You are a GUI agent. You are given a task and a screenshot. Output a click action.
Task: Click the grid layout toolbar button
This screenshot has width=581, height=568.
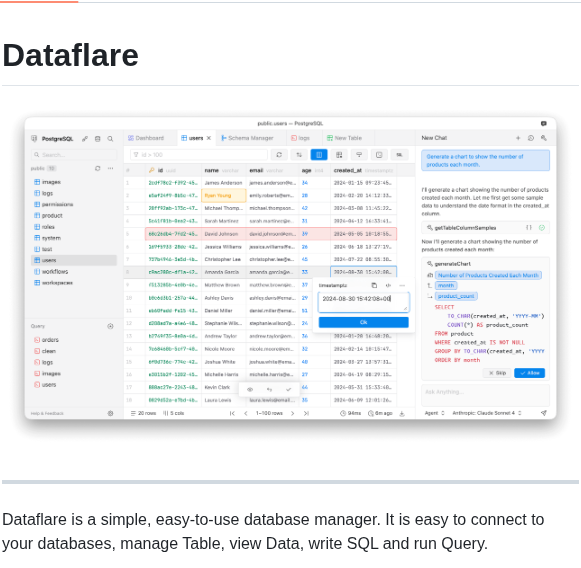[339, 155]
